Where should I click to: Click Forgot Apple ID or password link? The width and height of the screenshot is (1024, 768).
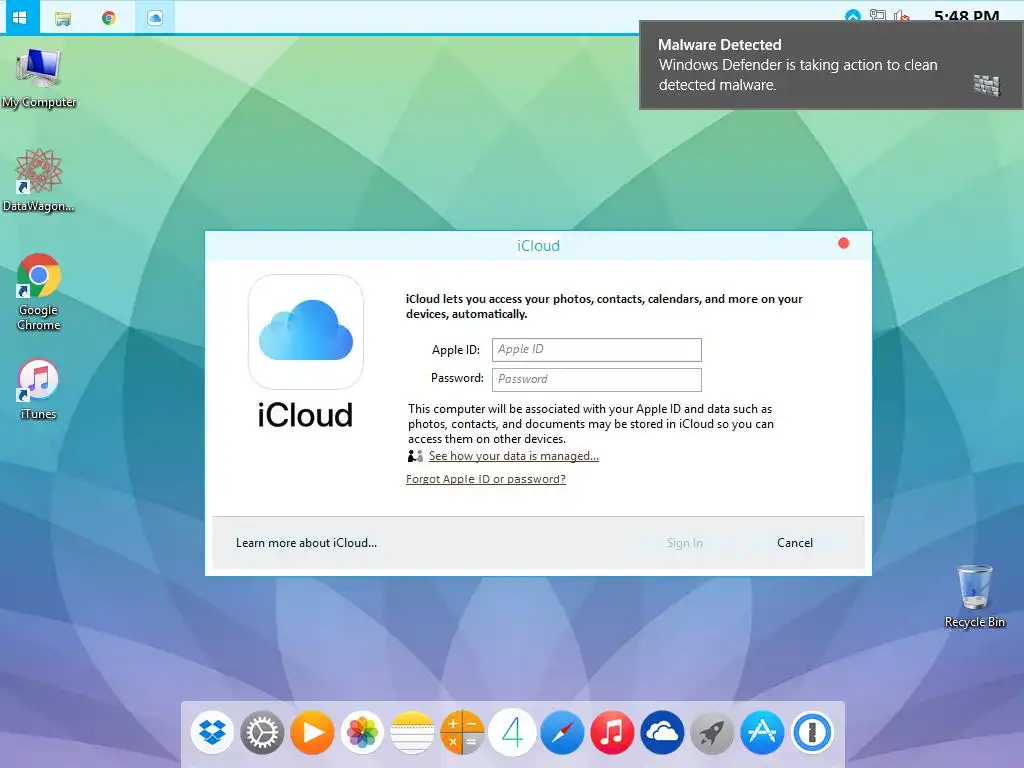tap(486, 479)
